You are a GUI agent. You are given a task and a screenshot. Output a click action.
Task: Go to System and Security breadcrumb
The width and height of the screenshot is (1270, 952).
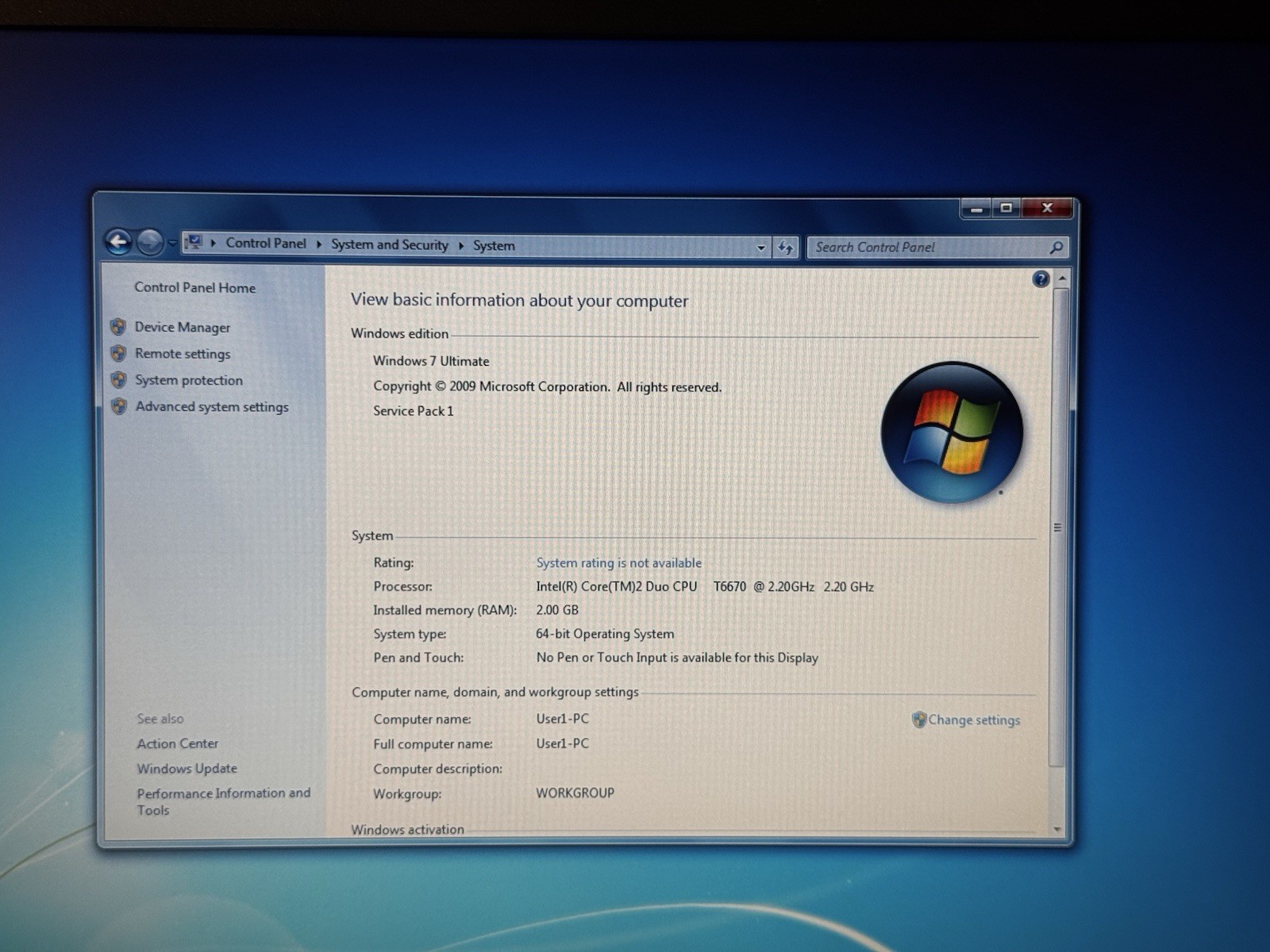point(389,245)
